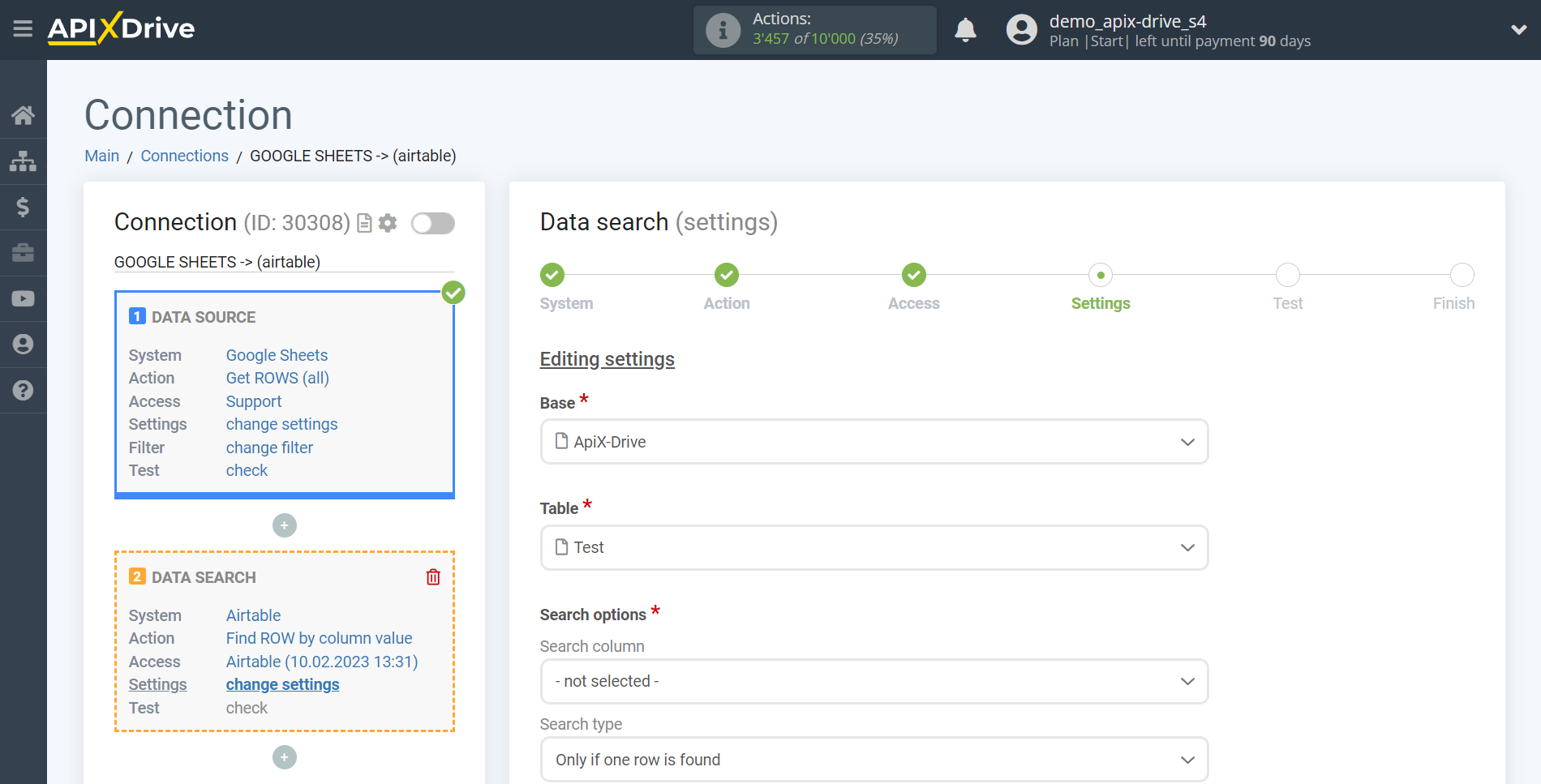Click the DATA SOURCE block title
The height and width of the screenshot is (784, 1541).
pyautogui.click(x=204, y=317)
